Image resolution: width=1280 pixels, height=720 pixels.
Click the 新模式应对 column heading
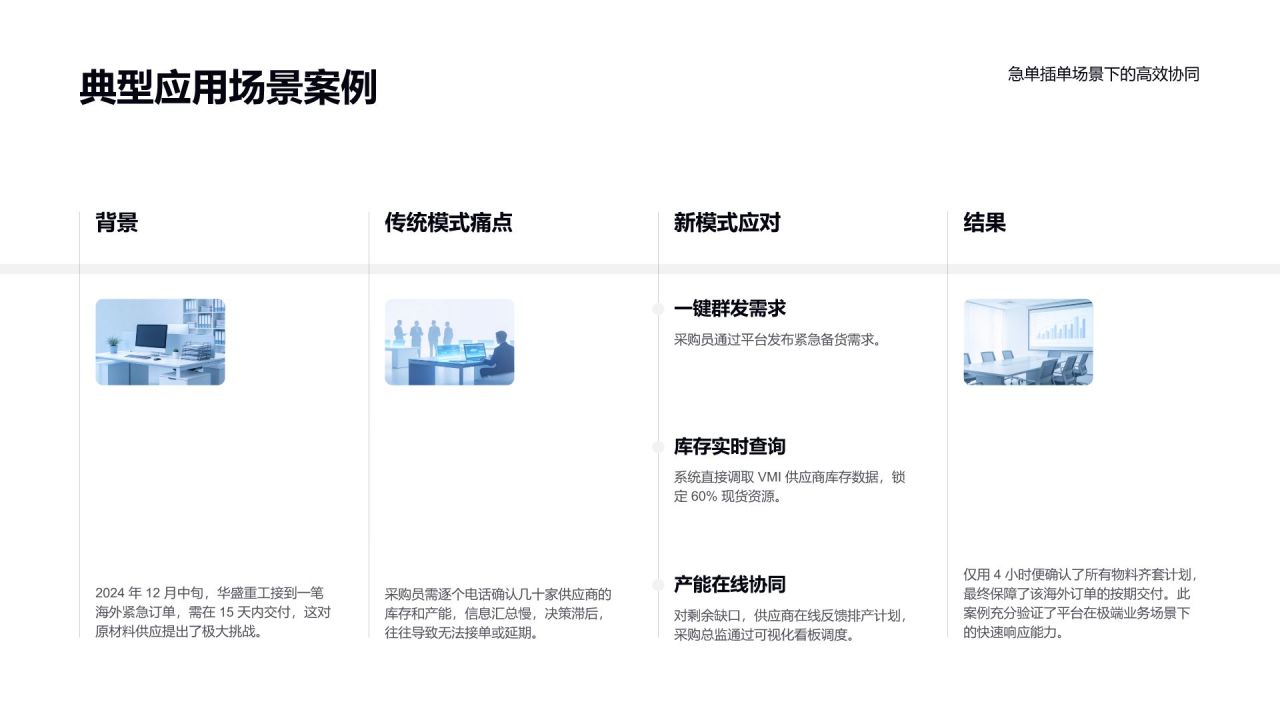coord(727,223)
